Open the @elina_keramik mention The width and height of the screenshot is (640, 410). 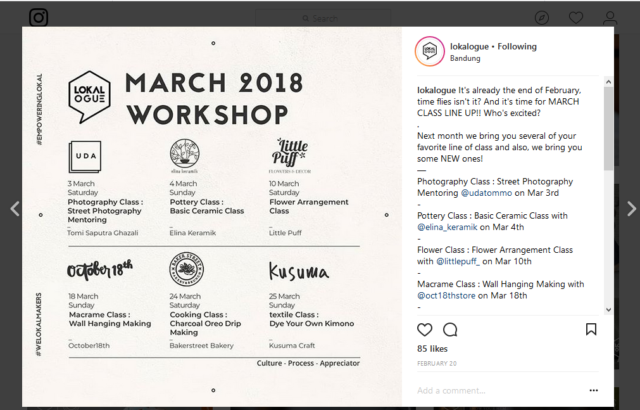click(x=447, y=227)
